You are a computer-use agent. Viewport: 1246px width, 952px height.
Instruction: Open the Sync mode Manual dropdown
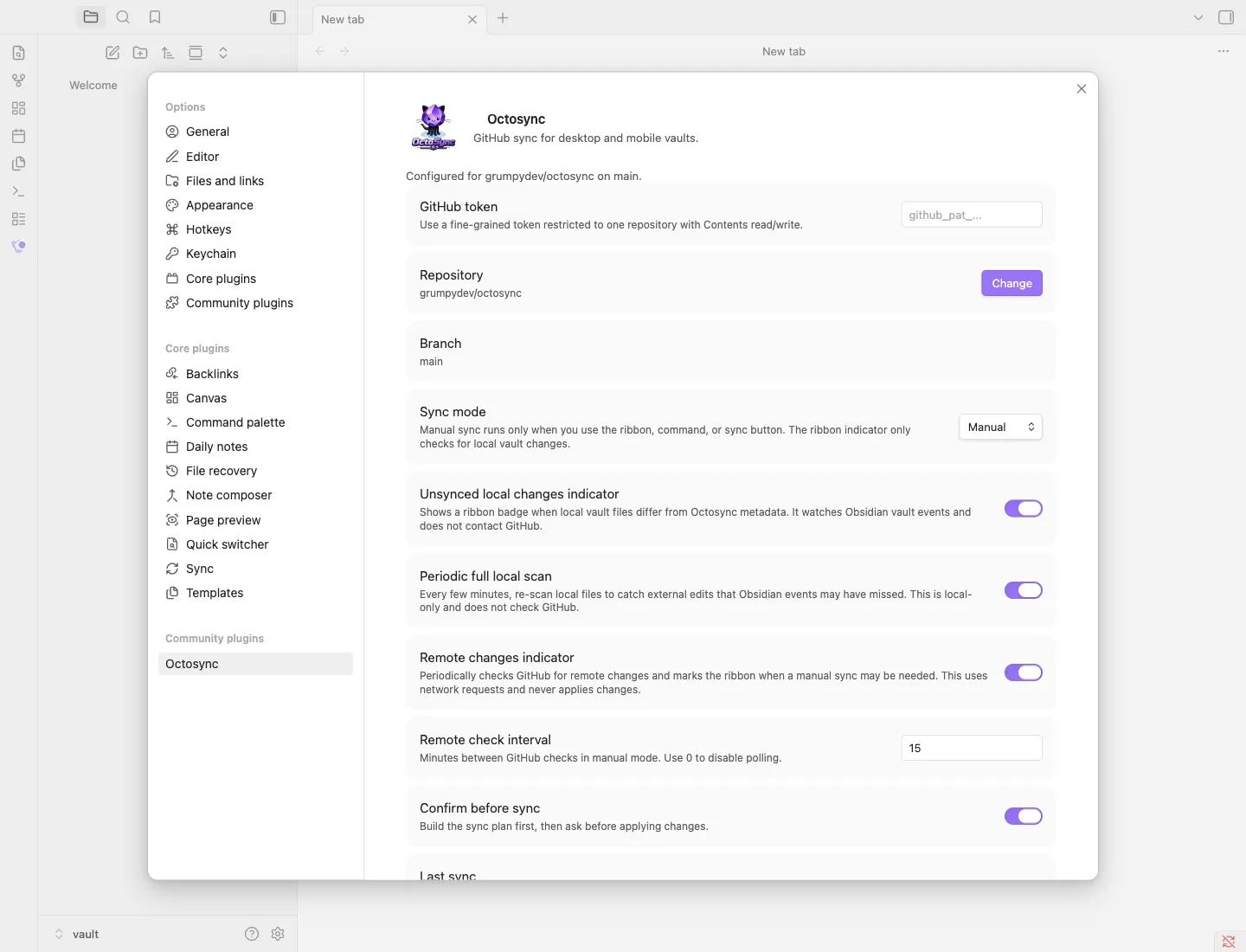coord(1000,427)
